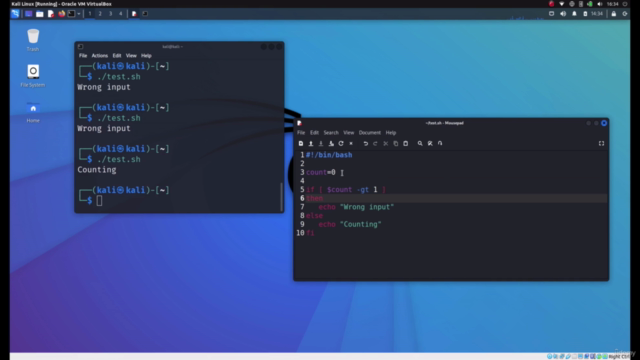The width and height of the screenshot is (640, 360).
Task: Click the Undo icon in Mousepad toolbar
Action: click(x=366, y=143)
